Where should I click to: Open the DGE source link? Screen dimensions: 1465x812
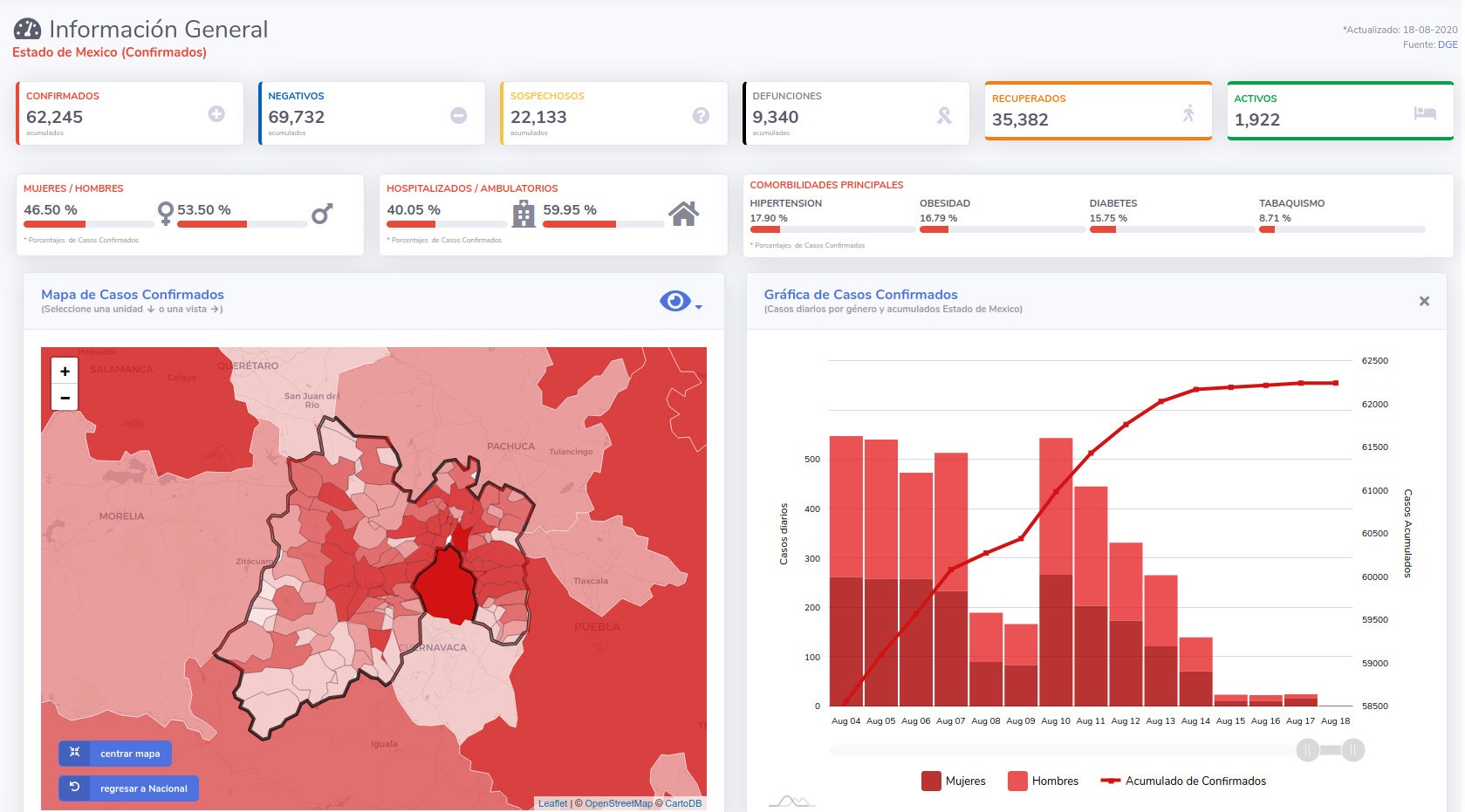1448,44
